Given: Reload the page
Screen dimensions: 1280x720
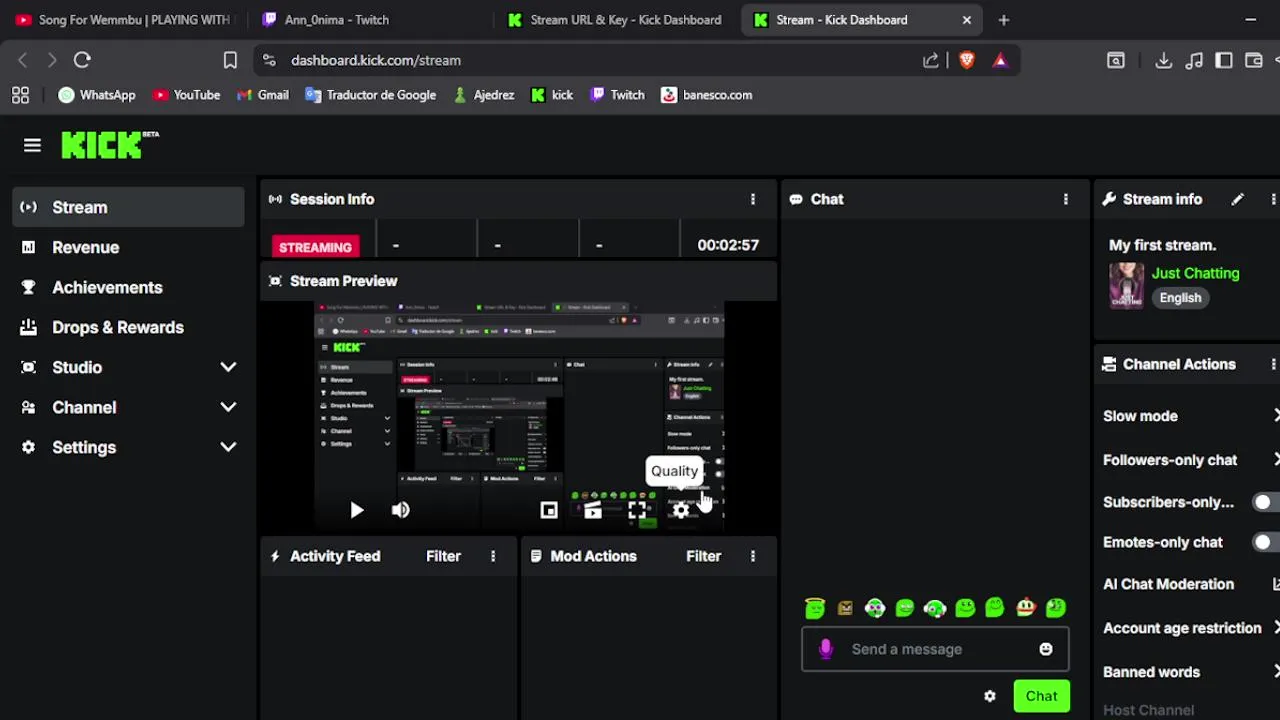Looking at the screenshot, I should point(82,60).
